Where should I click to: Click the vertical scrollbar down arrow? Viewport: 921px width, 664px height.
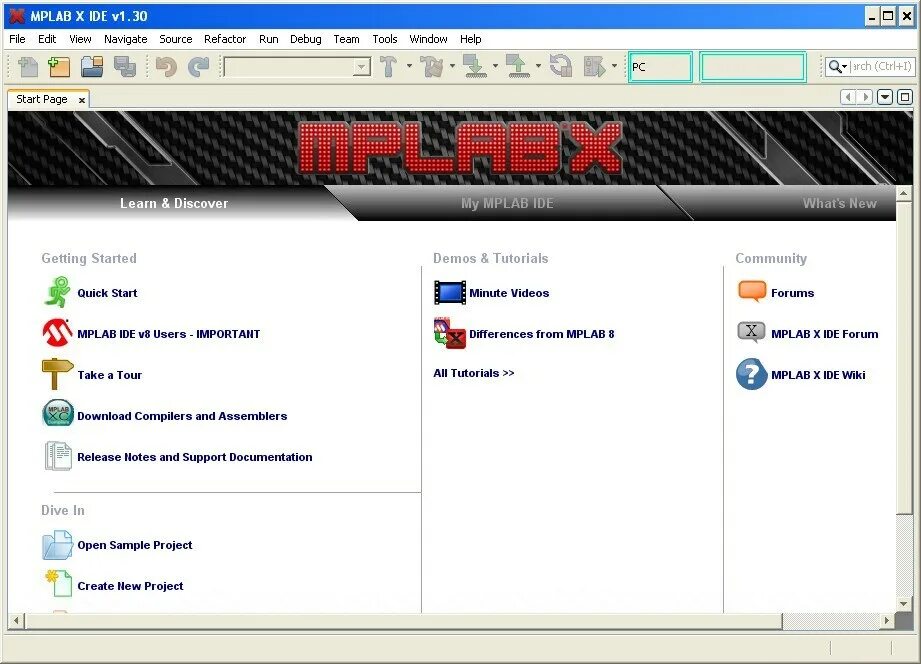(903, 603)
